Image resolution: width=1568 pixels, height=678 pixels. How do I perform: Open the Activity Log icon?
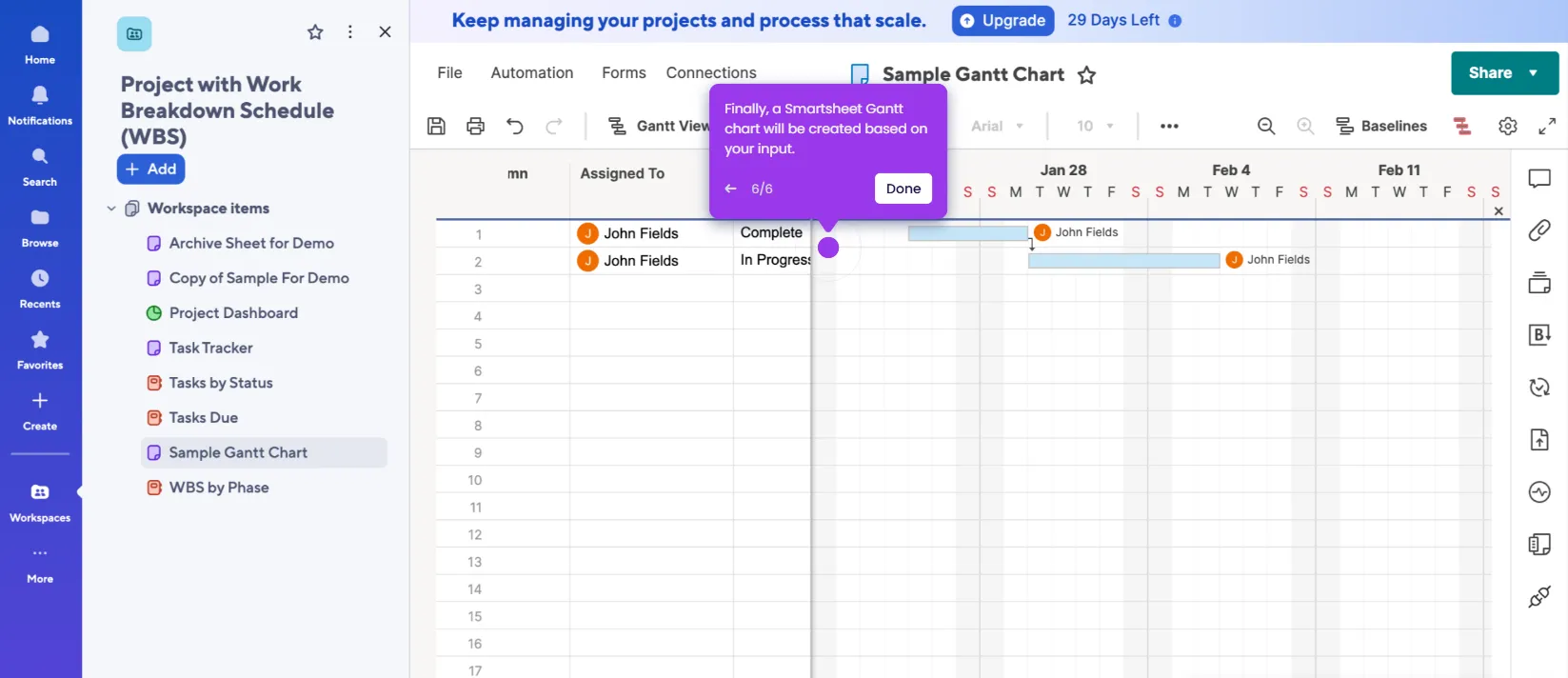click(1539, 491)
